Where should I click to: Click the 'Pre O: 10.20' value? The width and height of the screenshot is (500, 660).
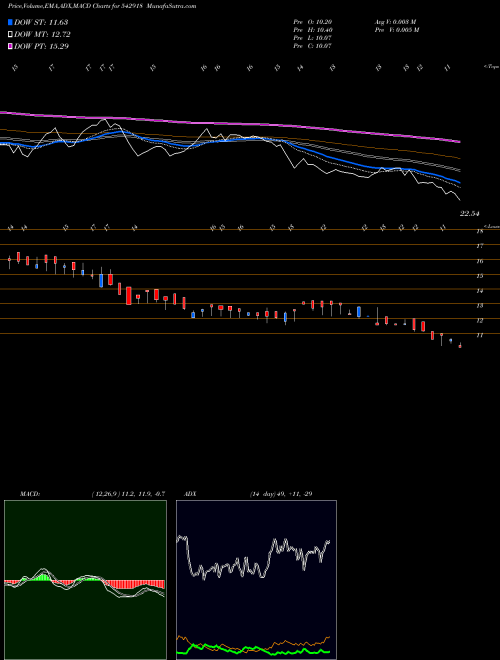pyautogui.click(x=314, y=22)
